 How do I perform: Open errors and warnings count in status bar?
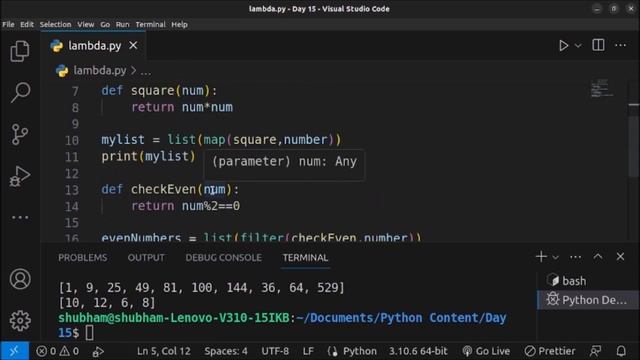point(58,351)
